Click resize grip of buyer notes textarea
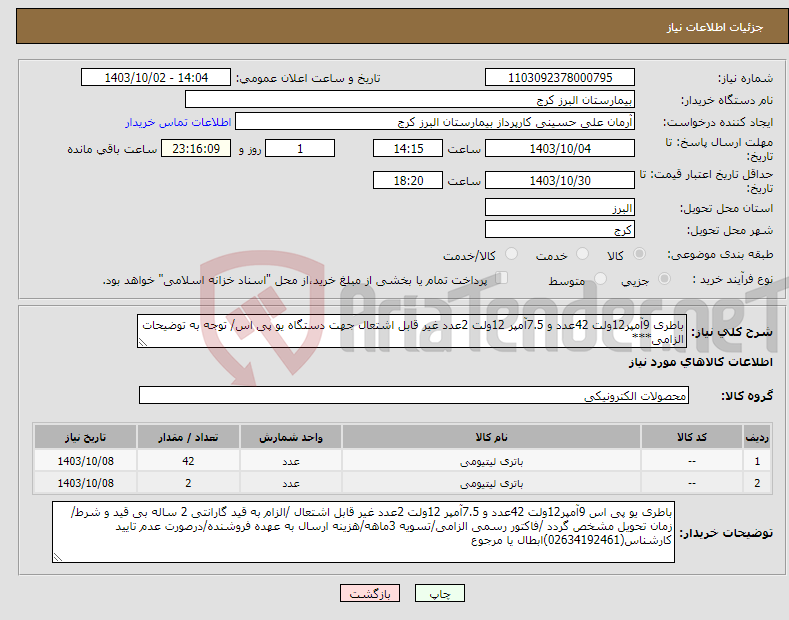The height and width of the screenshot is (620, 789). click(57, 557)
